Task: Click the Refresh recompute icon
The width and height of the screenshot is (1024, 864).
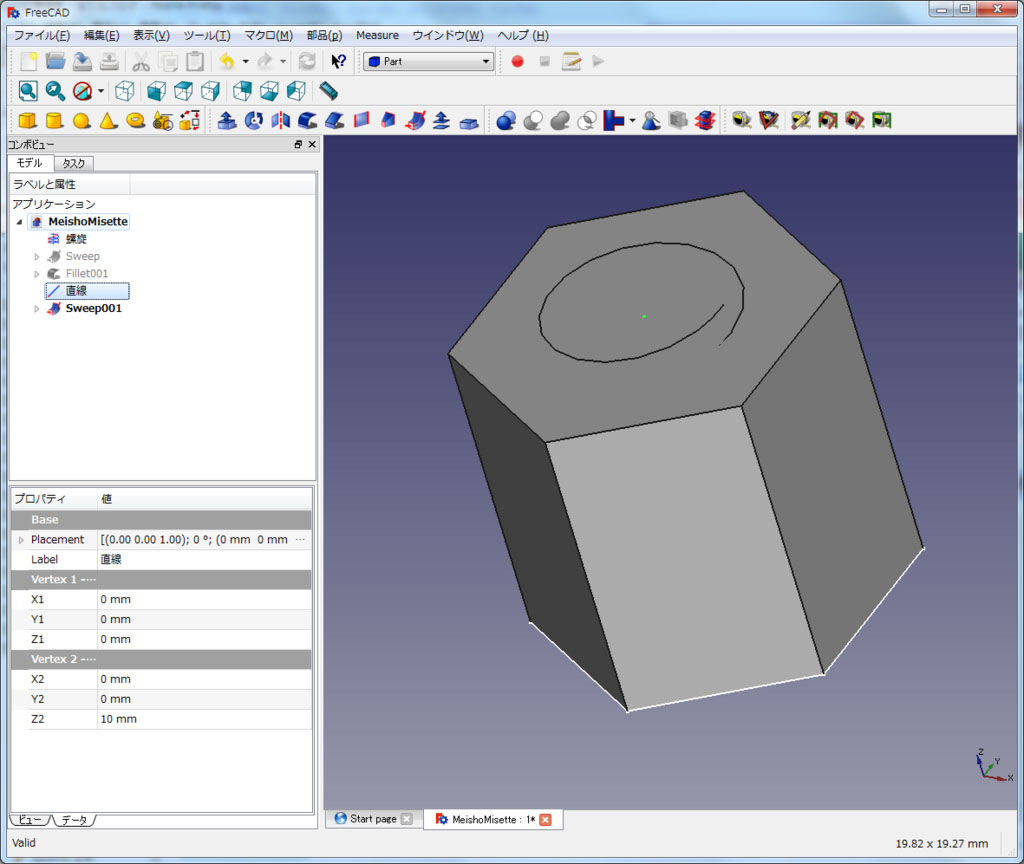Action: 307,61
